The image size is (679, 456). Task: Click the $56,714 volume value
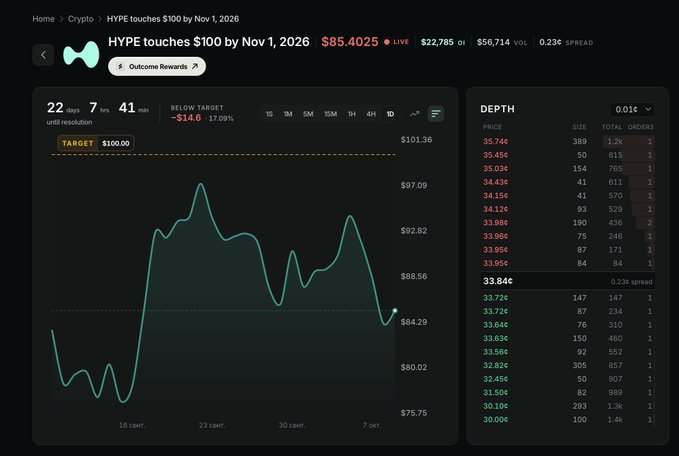tap(493, 42)
